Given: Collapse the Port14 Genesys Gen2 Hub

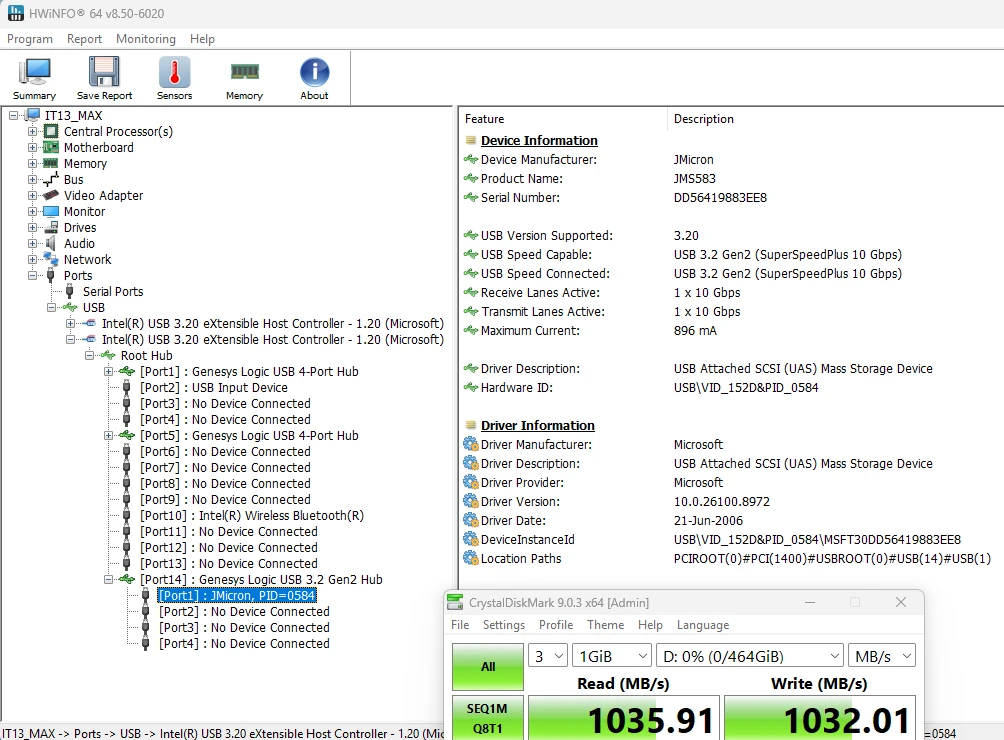Looking at the screenshot, I should point(108,580).
